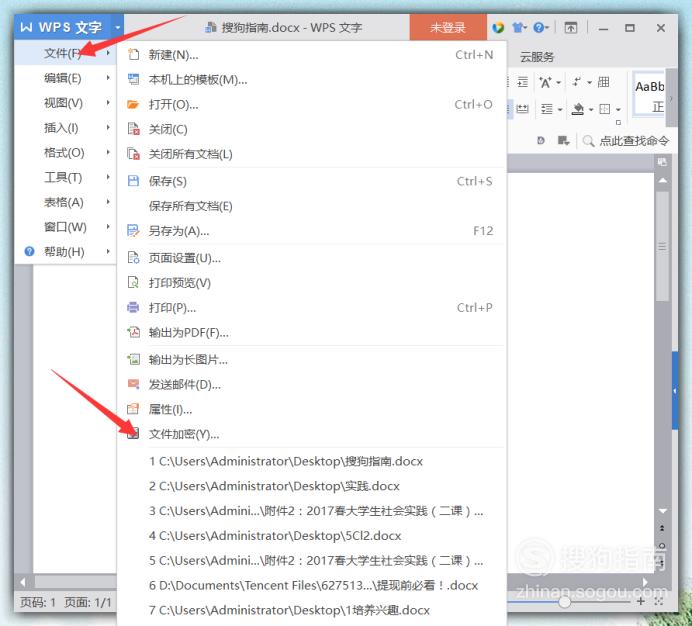Open recent file 2 实践.docx
Image resolution: width=692 pixels, height=626 pixels.
click(311, 486)
